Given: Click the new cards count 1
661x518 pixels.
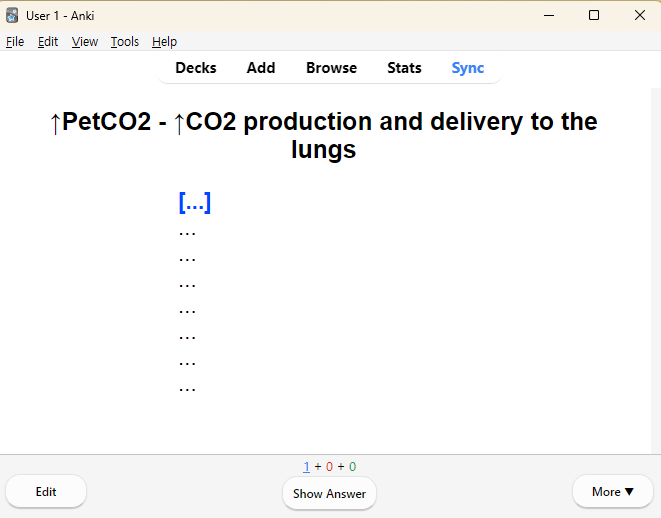Looking at the screenshot, I should (306, 467).
